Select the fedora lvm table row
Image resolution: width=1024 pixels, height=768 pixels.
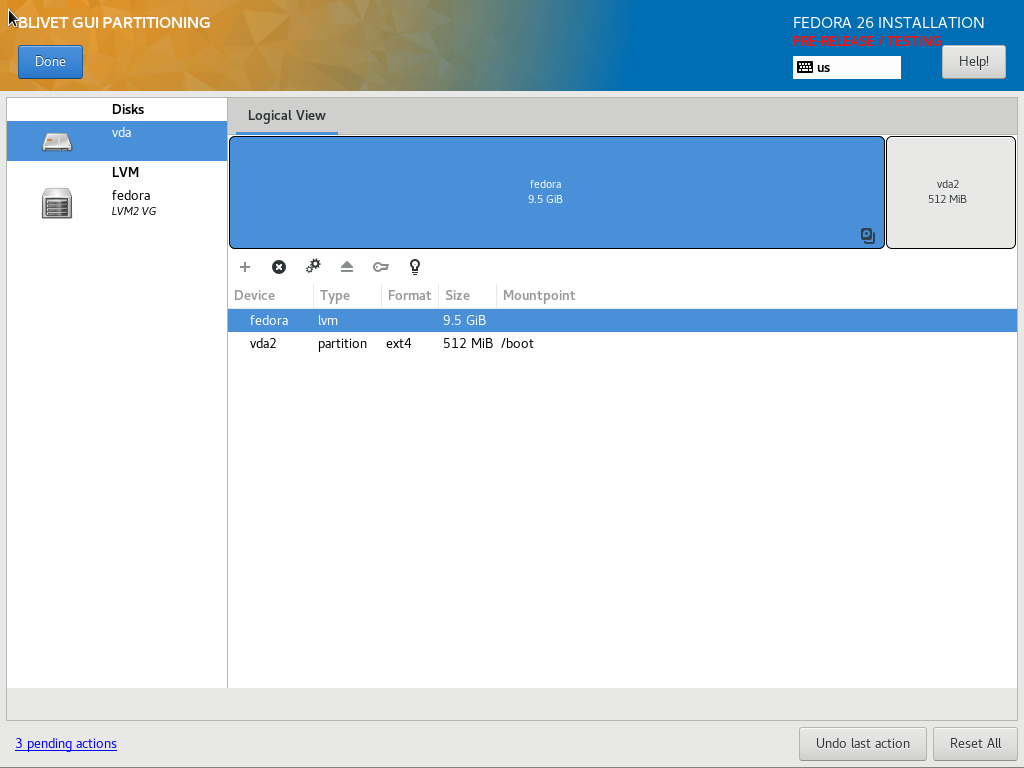point(622,320)
